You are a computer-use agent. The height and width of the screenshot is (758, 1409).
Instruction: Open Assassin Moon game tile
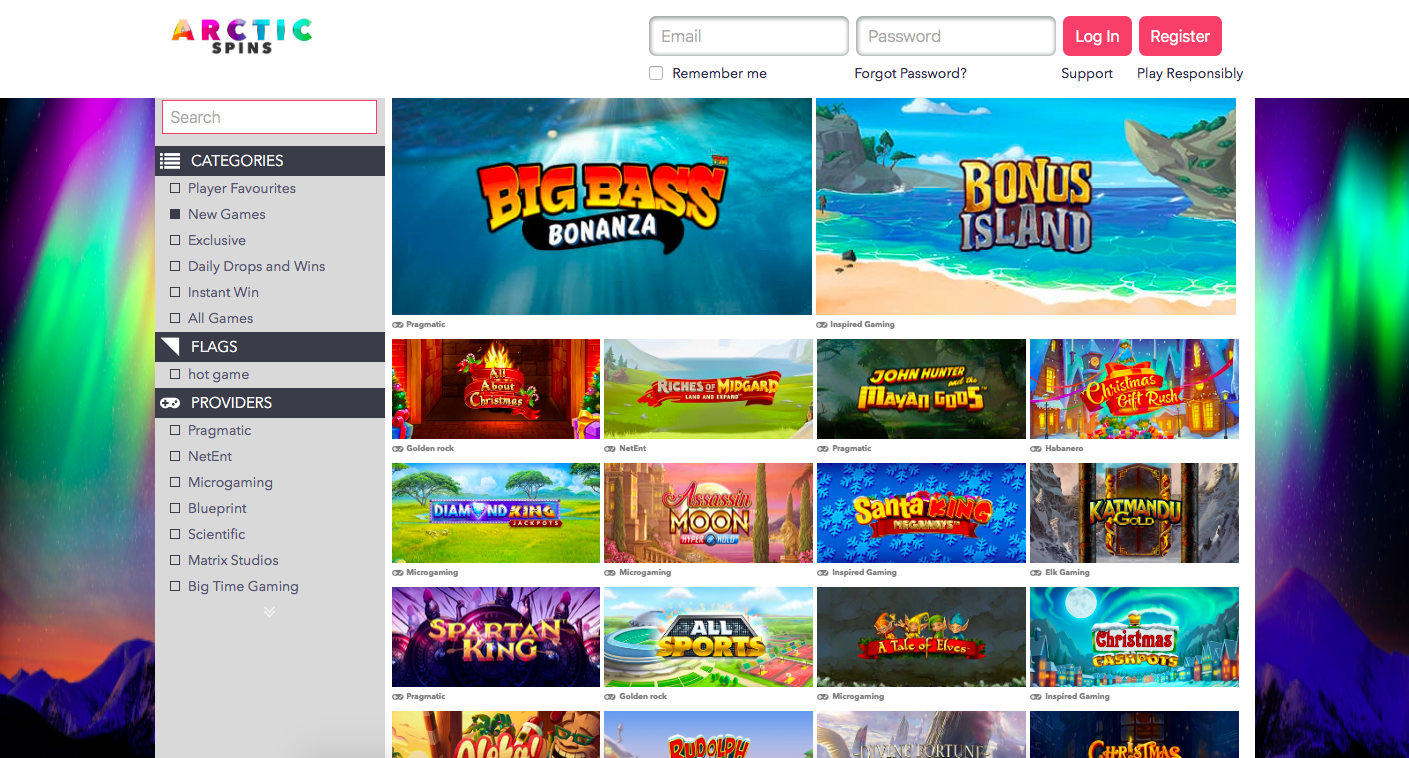tap(708, 513)
